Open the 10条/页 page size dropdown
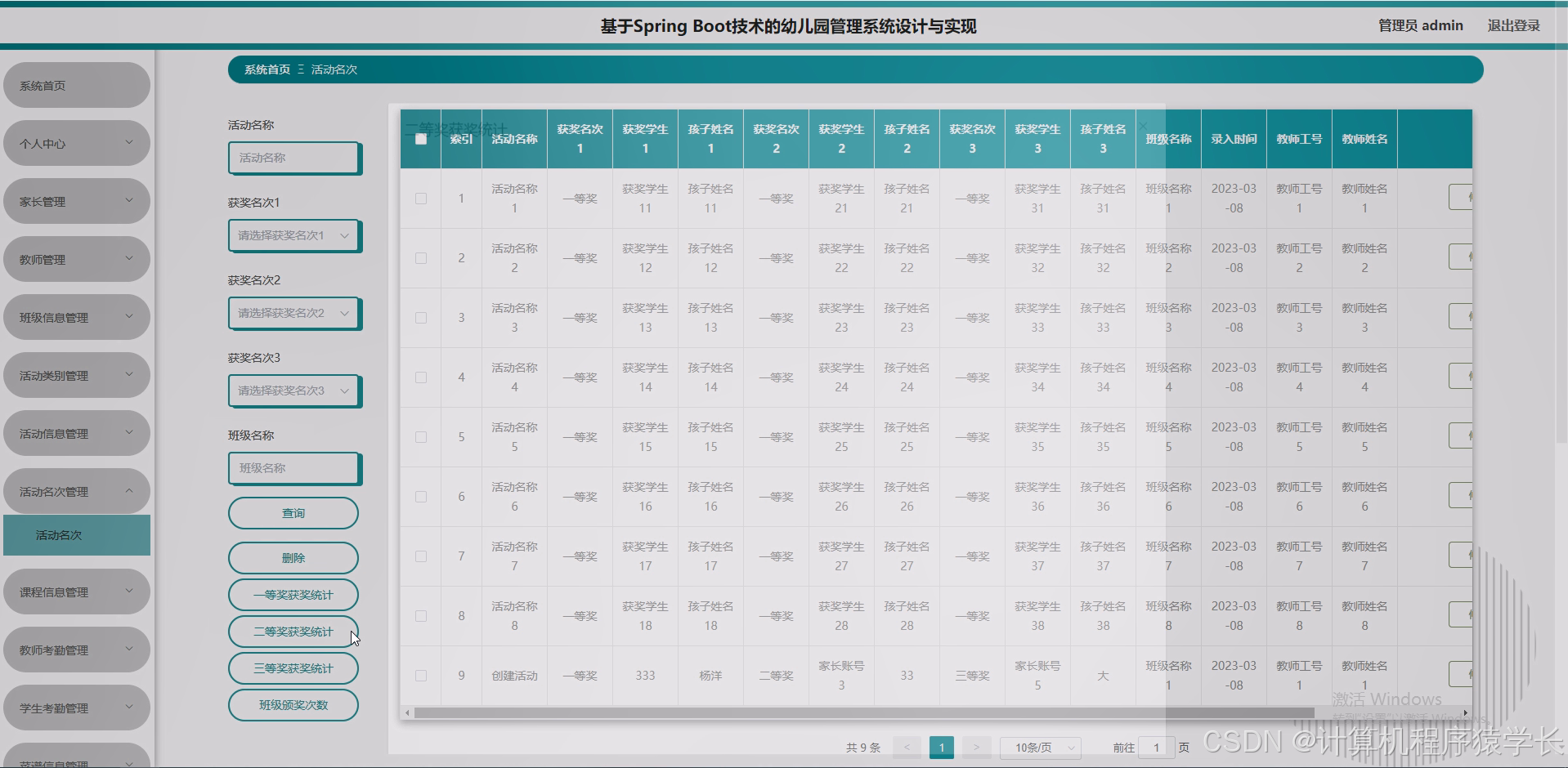 [x=1041, y=748]
